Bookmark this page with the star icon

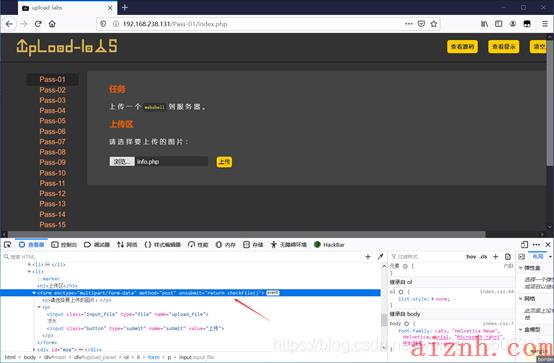[x=434, y=24]
